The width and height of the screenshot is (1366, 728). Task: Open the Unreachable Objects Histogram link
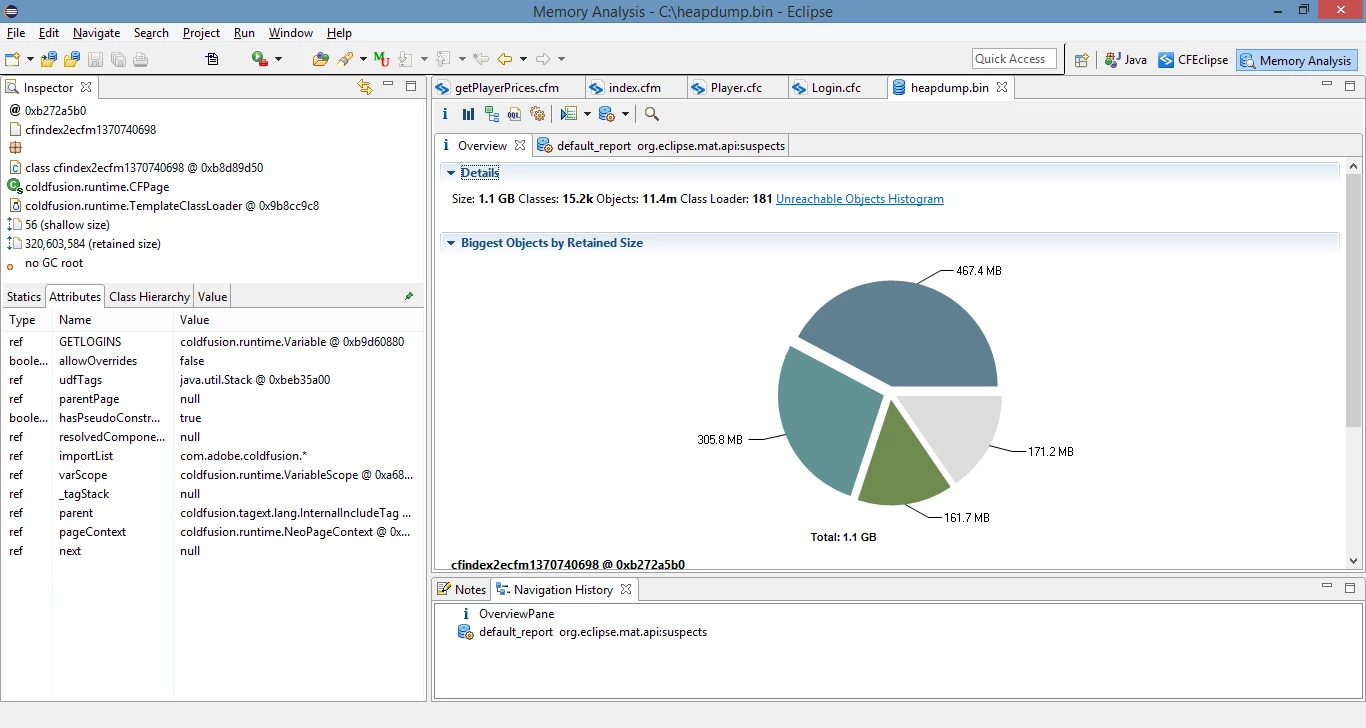[x=860, y=199]
